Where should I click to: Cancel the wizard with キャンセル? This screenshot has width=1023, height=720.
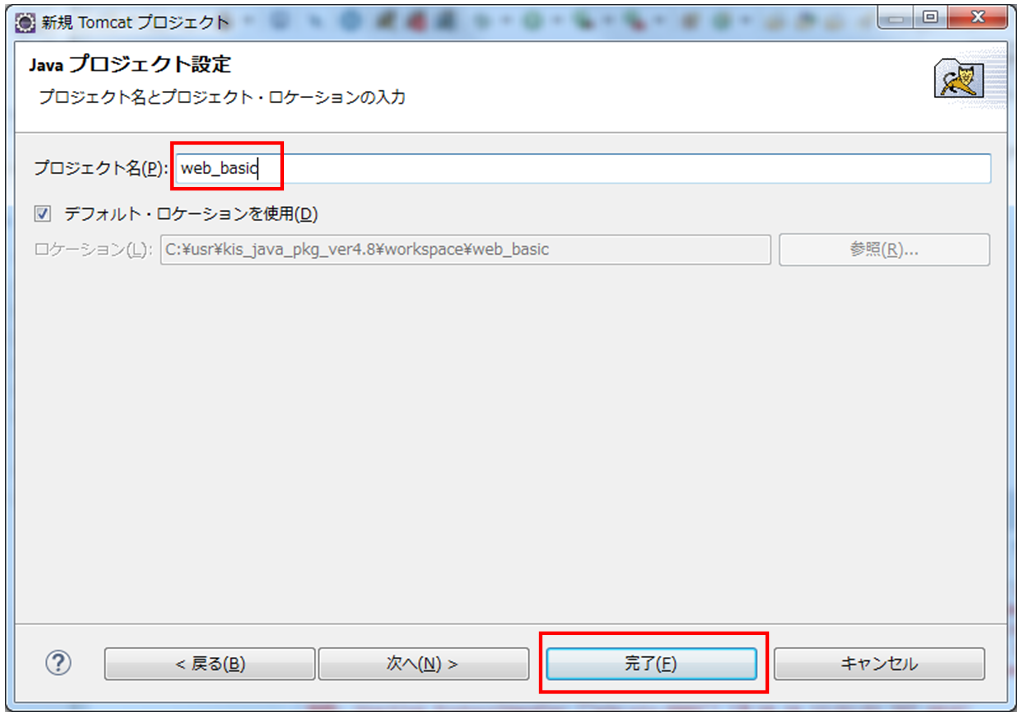click(x=879, y=664)
